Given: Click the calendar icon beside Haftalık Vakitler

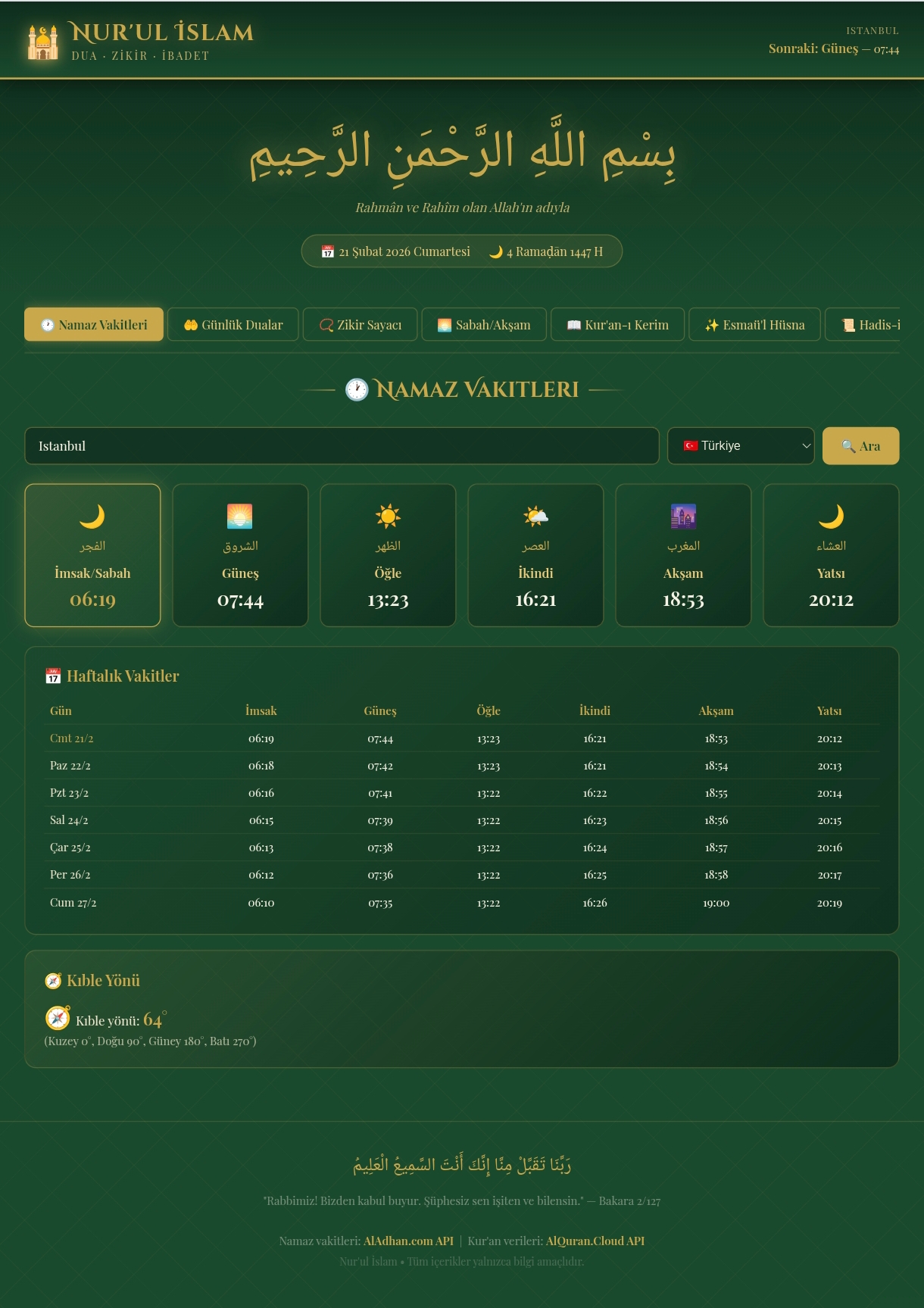Looking at the screenshot, I should (x=53, y=676).
